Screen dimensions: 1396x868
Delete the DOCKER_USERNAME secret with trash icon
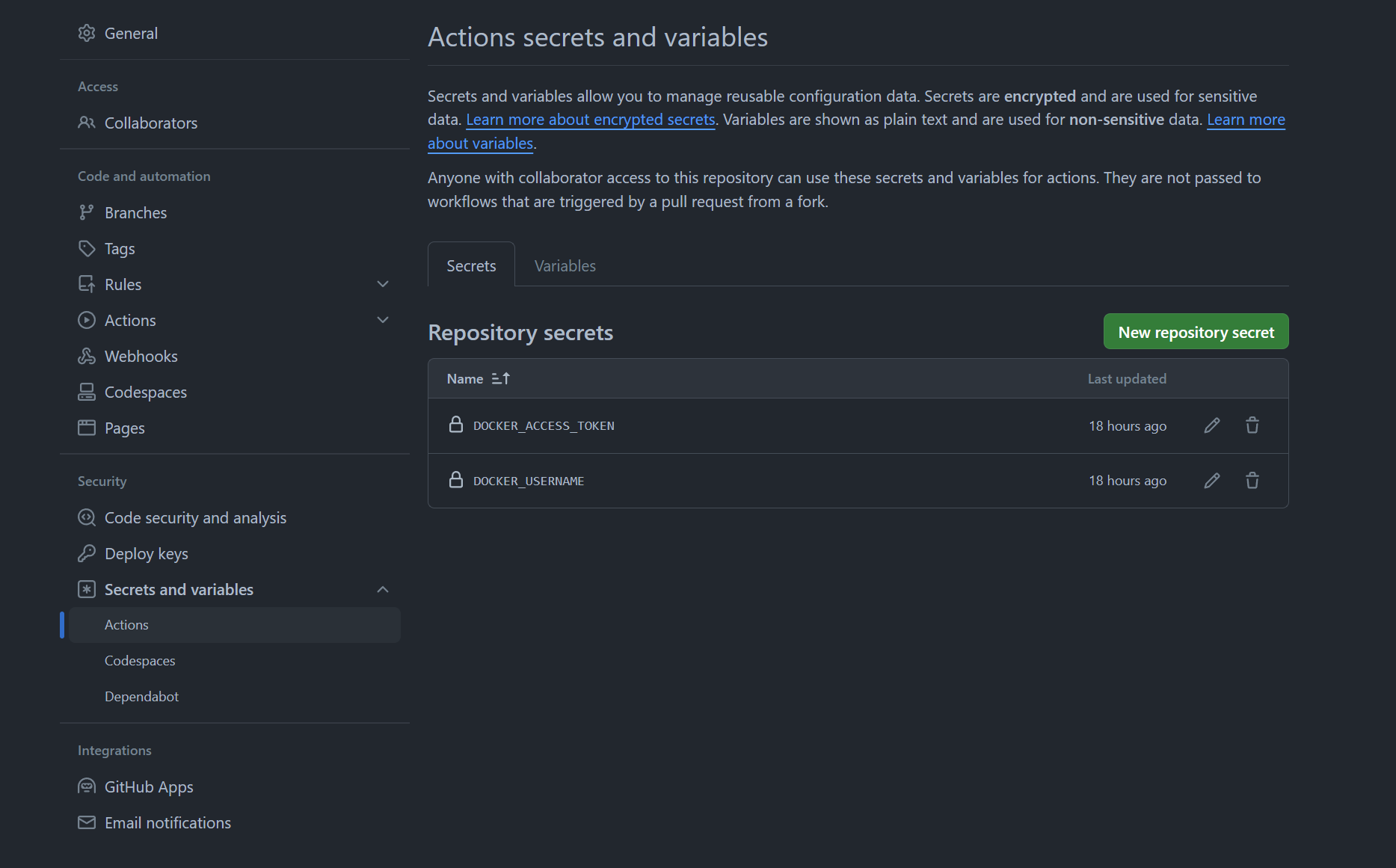pyautogui.click(x=1252, y=481)
